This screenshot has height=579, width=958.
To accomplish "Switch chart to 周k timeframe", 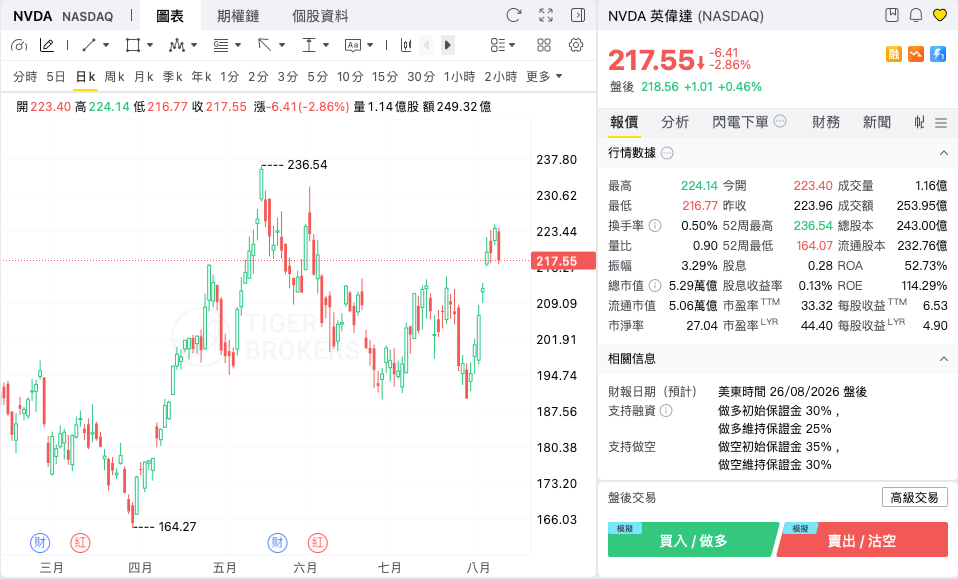I will [114, 76].
